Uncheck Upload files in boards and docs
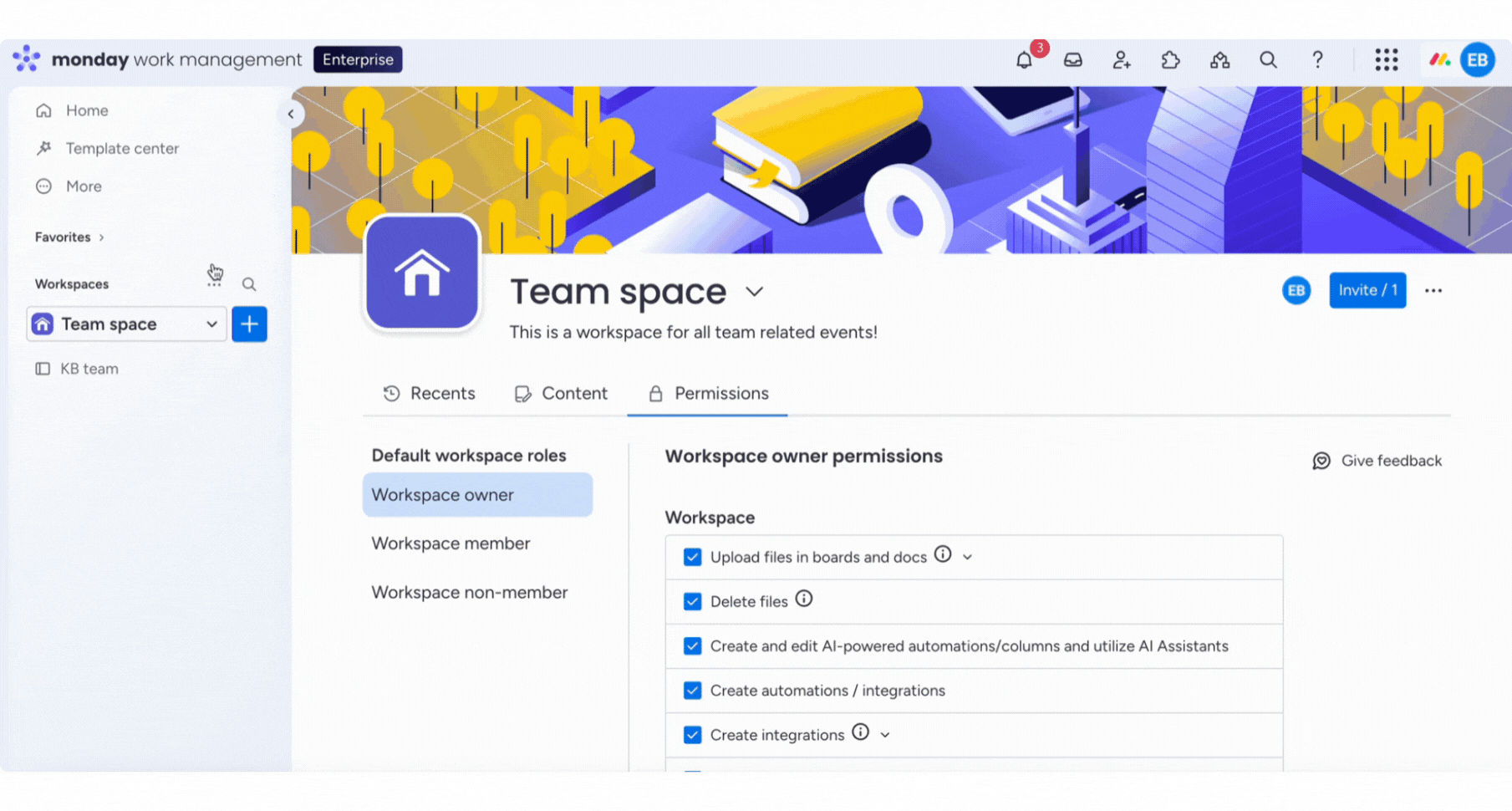Screen dimensions: 1512x811 [x=692, y=558]
